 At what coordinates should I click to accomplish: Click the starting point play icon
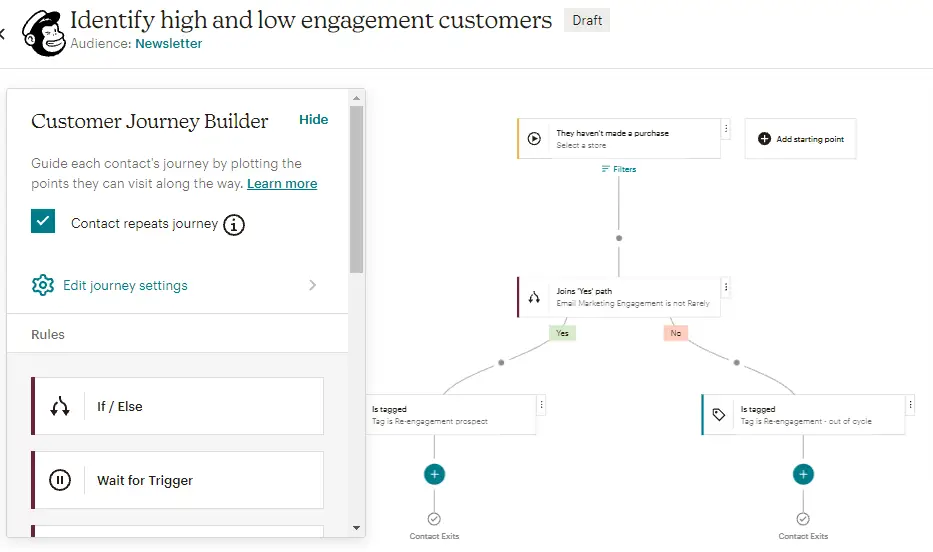(x=534, y=139)
